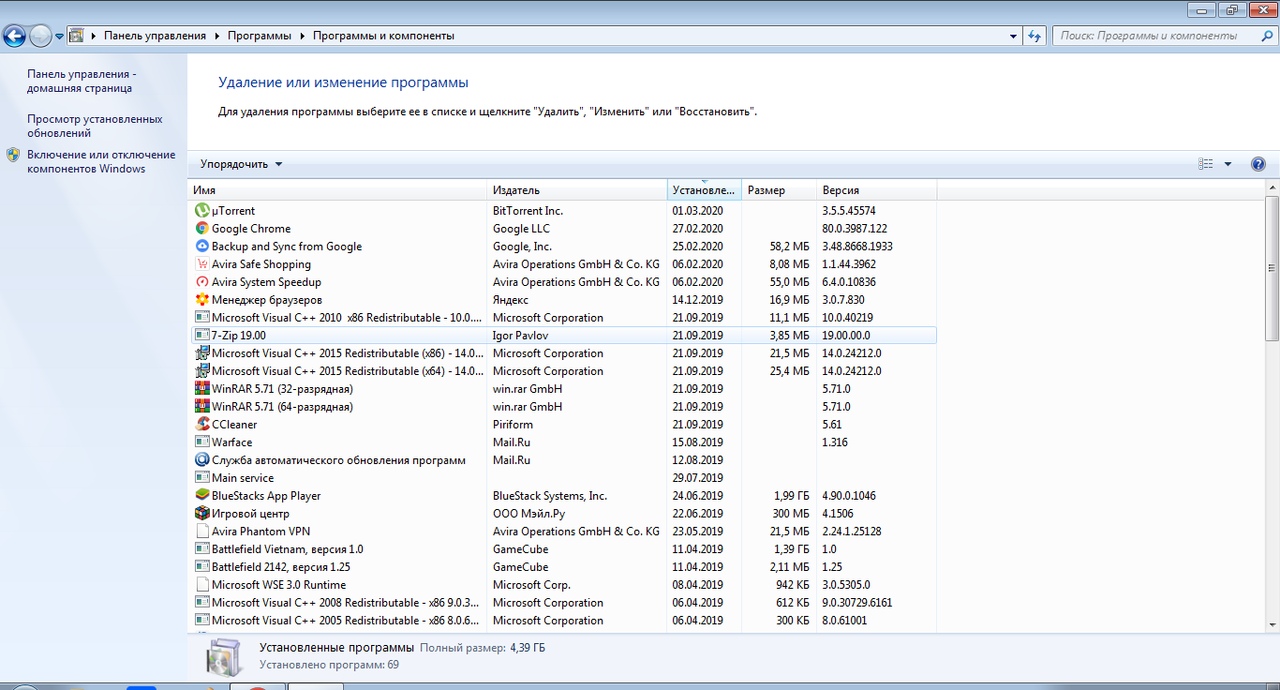Click the BlueStack Systems, Inc. publisher cell
Viewport: 1280px width, 690px height.
[550, 496]
